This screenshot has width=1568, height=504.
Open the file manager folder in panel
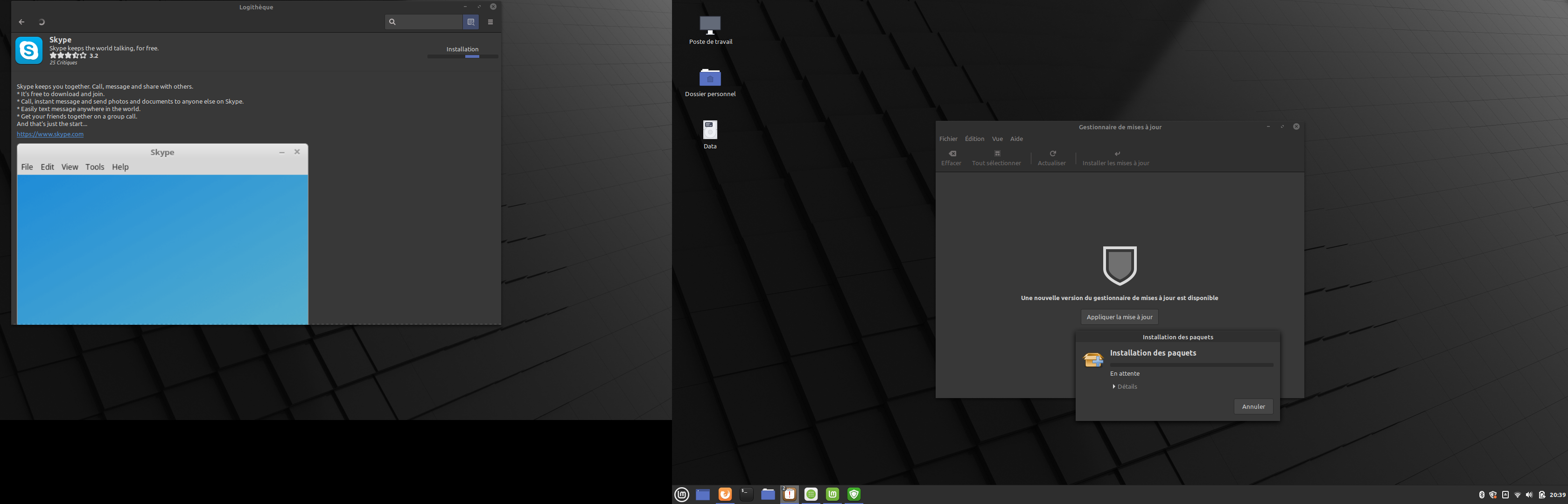[768, 494]
